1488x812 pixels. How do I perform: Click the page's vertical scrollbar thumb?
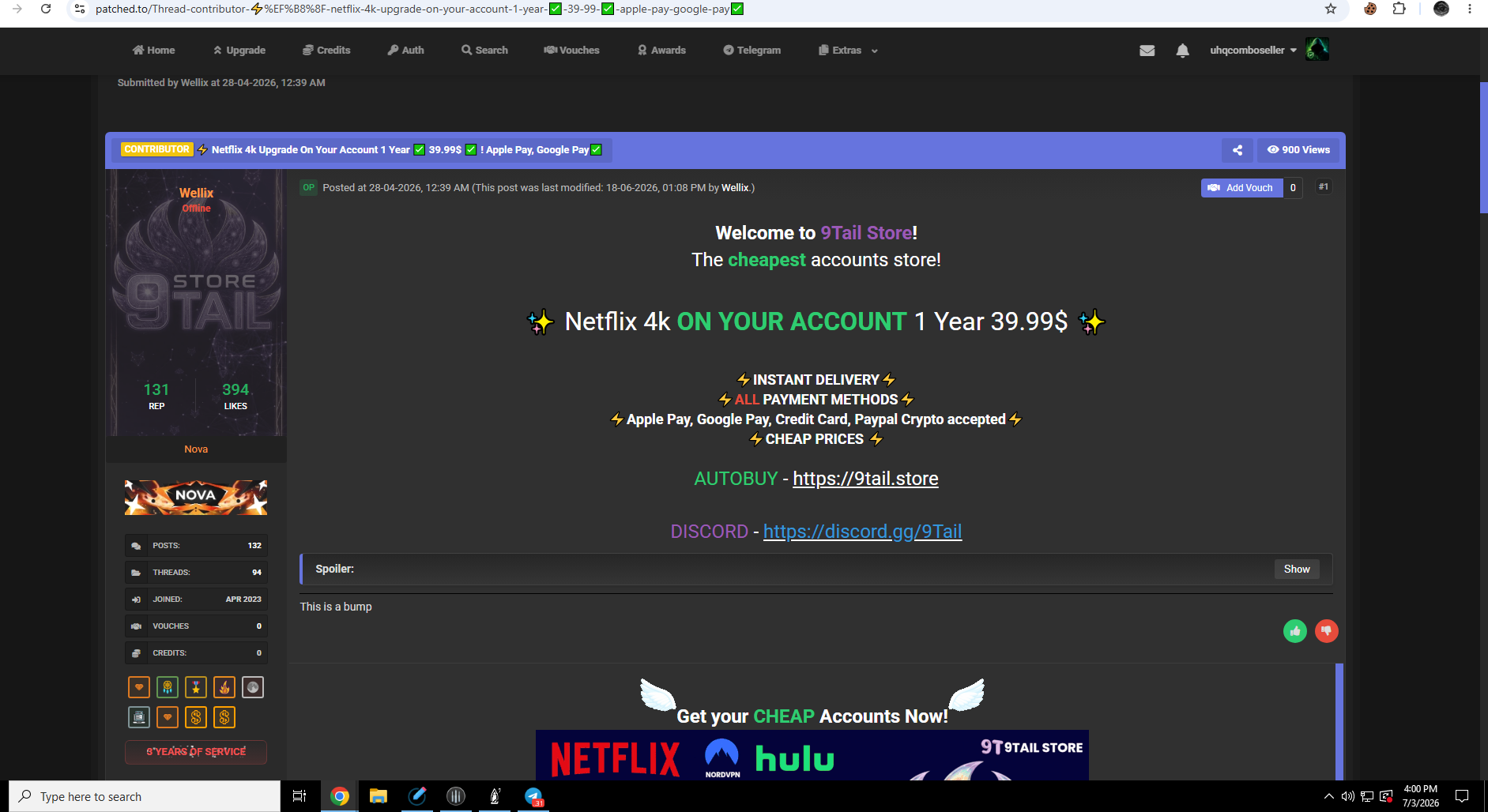pos(1483,147)
